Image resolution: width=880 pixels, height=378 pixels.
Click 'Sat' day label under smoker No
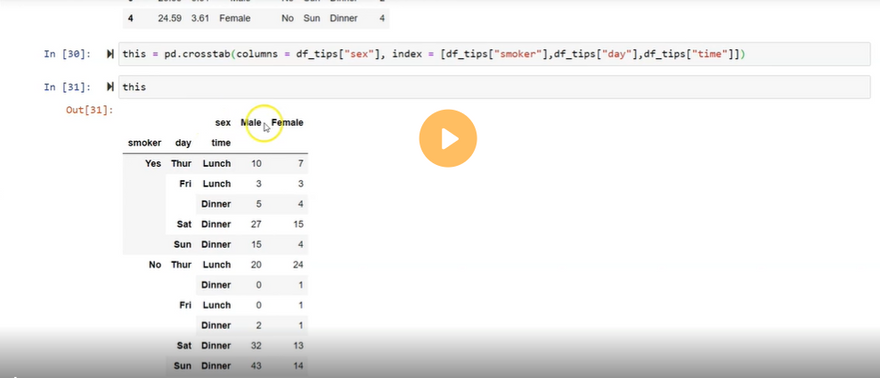pyautogui.click(x=184, y=345)
